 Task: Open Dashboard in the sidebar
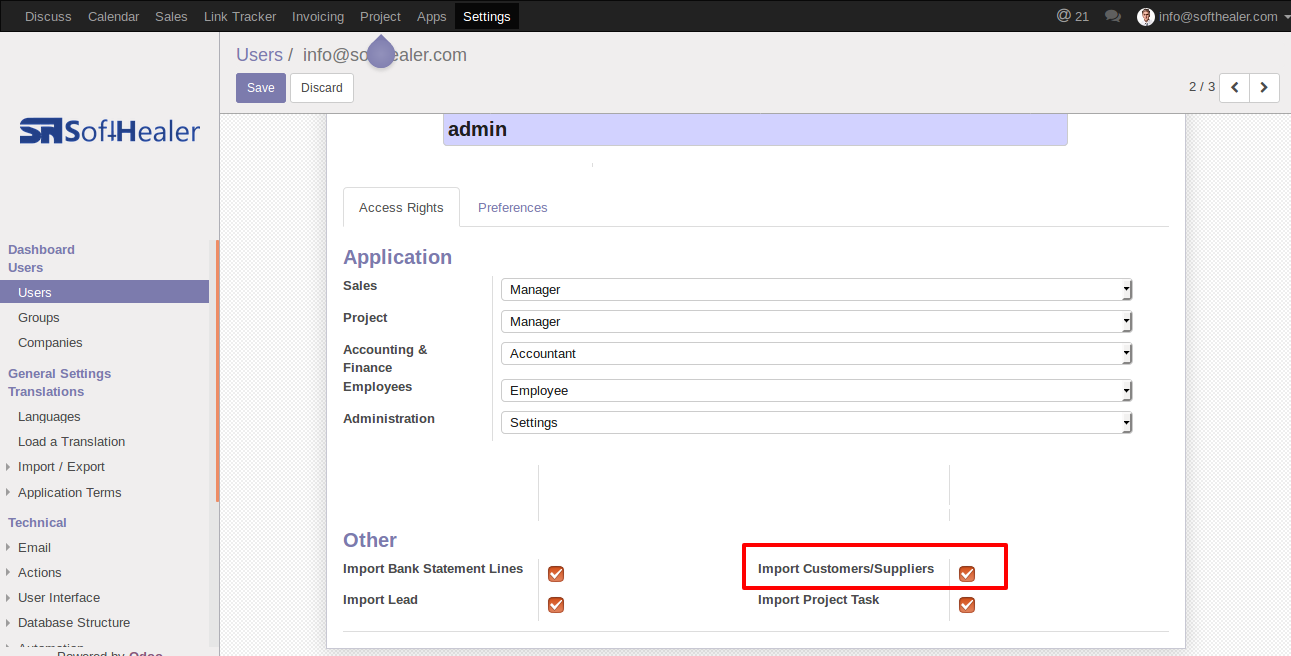click(41, 250)
